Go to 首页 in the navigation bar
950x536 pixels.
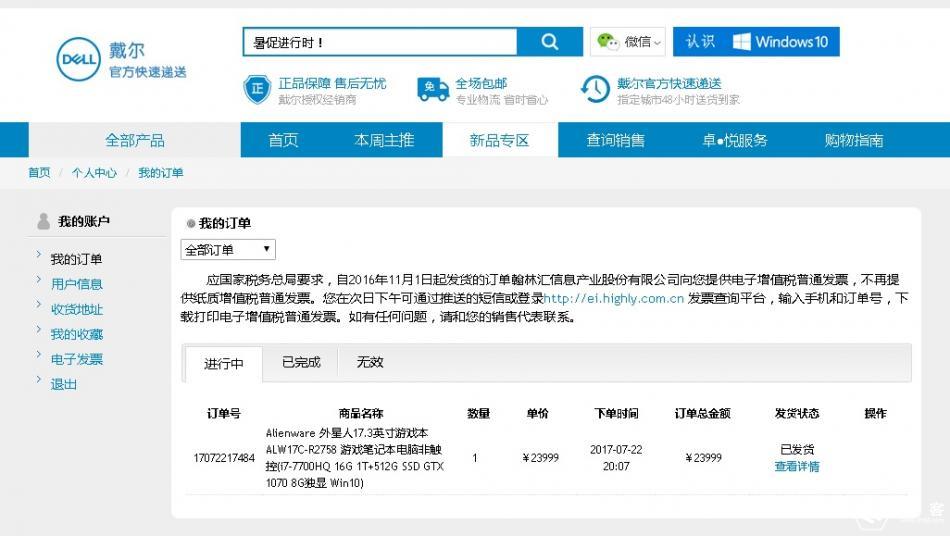point(283,140)
